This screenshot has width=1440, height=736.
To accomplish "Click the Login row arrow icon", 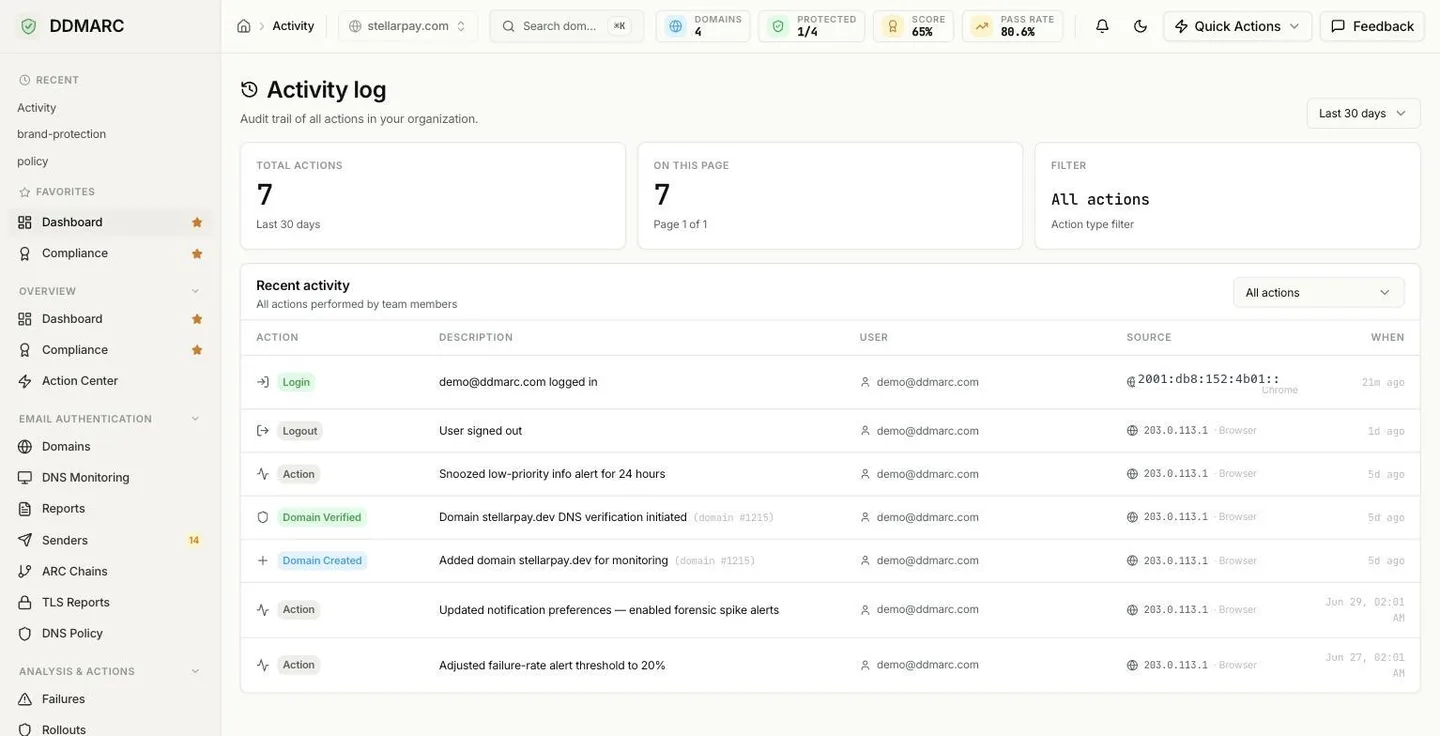I will [x=263, y=382].
